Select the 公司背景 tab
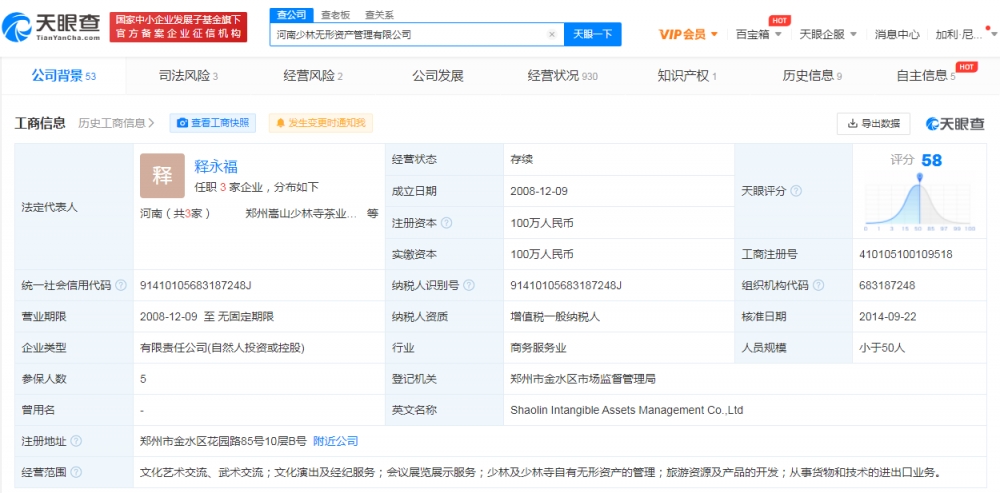 point(63,76)
